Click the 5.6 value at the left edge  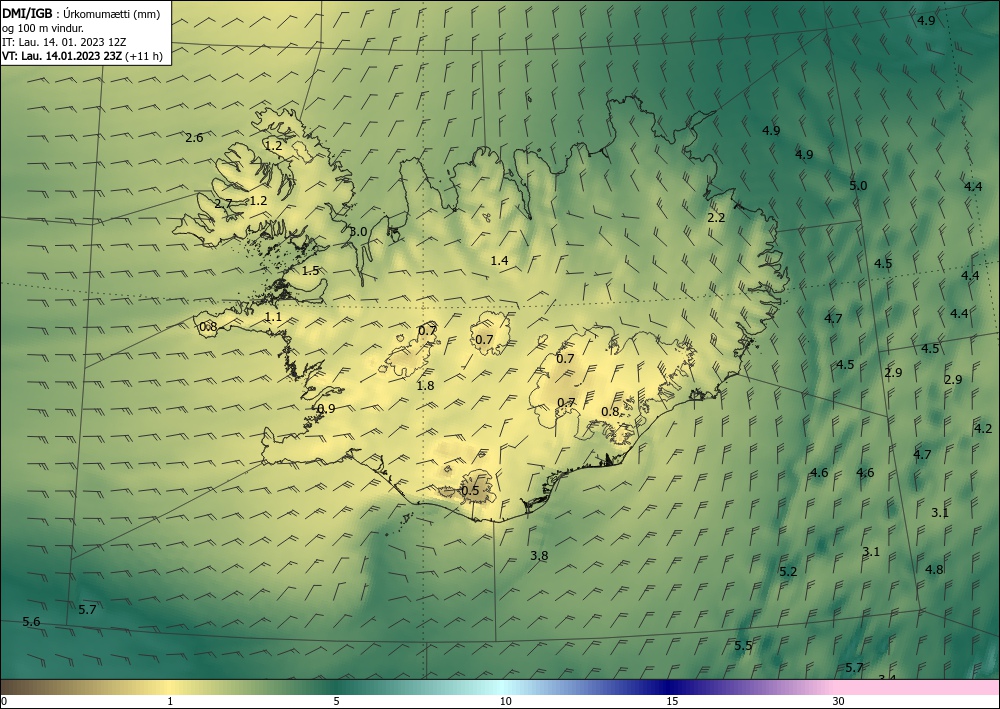[31, 622]
